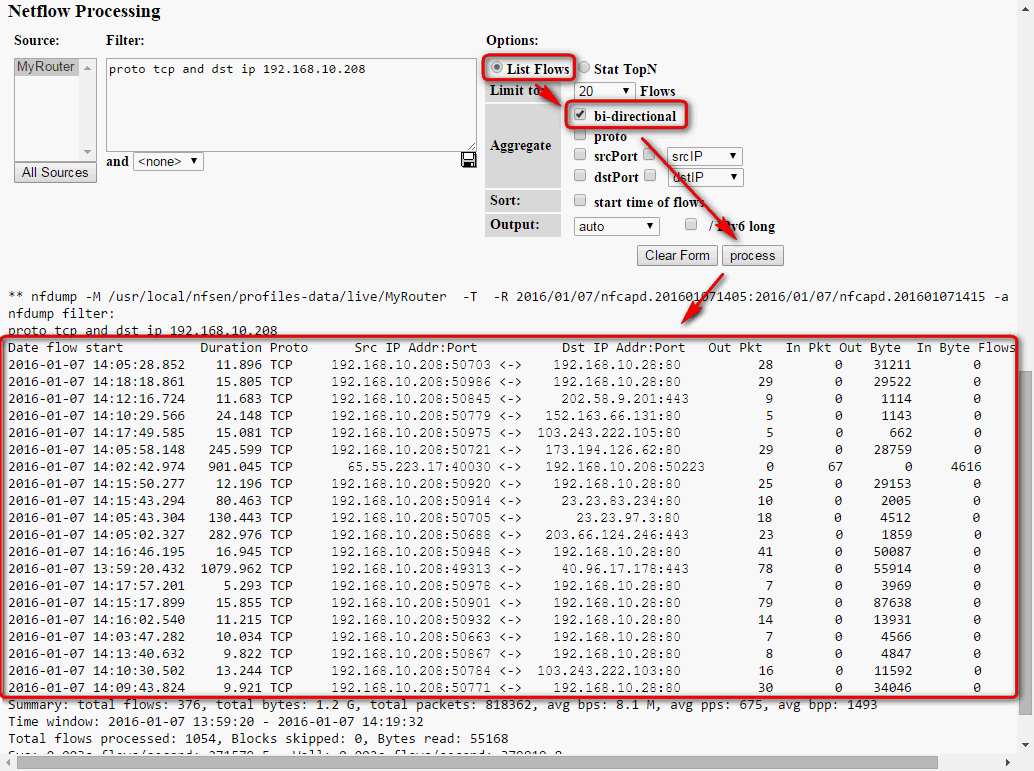The width and height of the screenshot is (1034, 771).
Task: Click the All Sources button
Action: pyautogui.click(x=55, y=172)
